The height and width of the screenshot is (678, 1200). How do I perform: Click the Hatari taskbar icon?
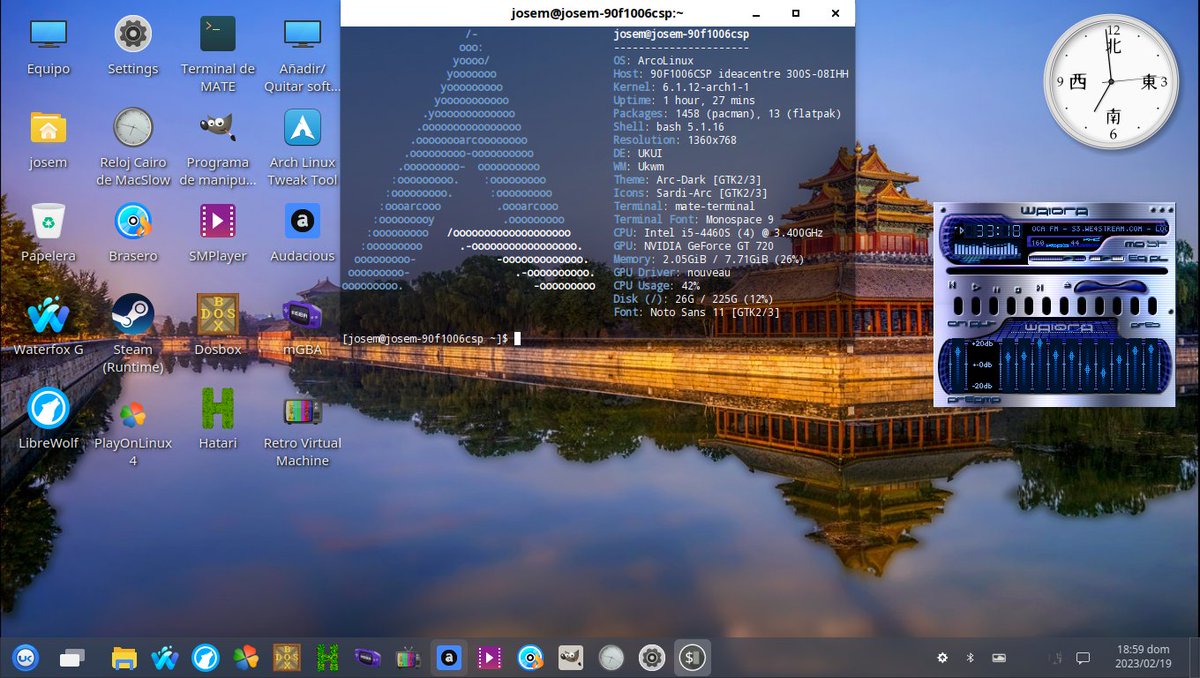[327, 657]
